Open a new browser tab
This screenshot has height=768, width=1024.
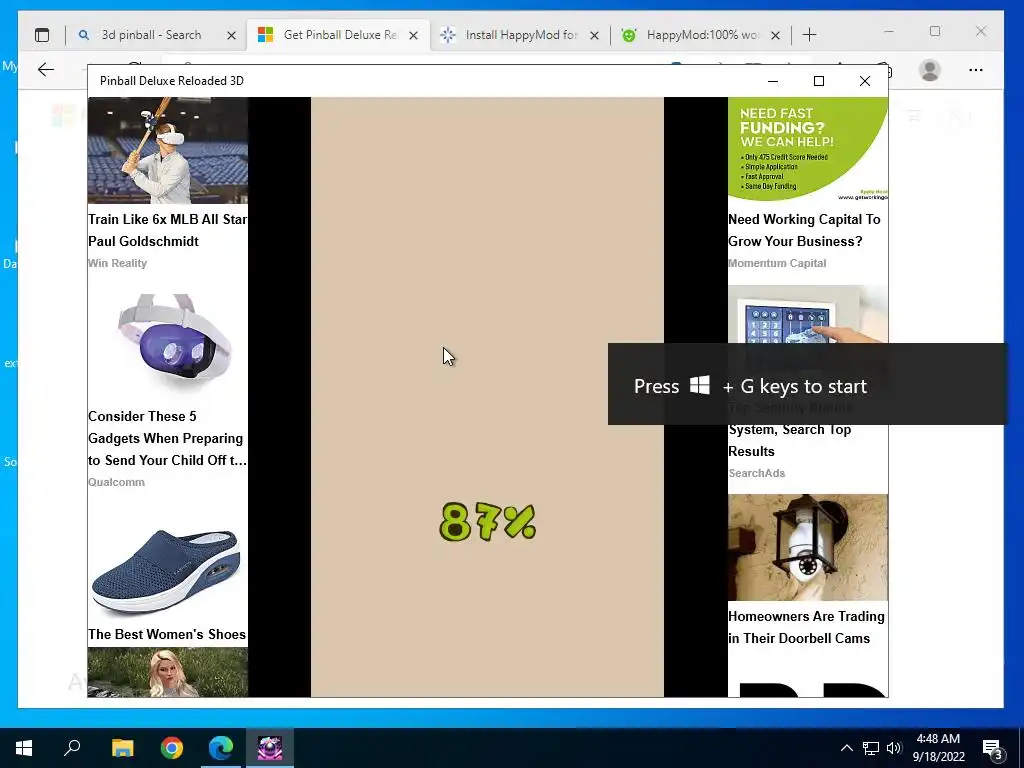(809, 35)
